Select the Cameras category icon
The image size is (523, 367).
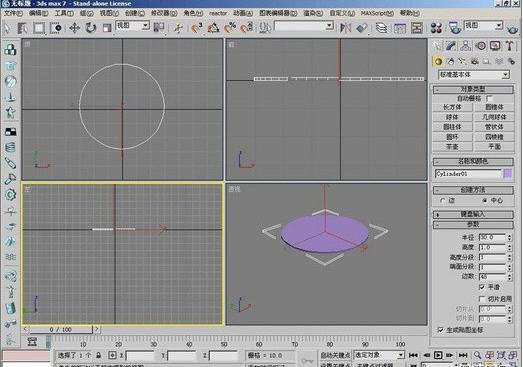[475, 61]
